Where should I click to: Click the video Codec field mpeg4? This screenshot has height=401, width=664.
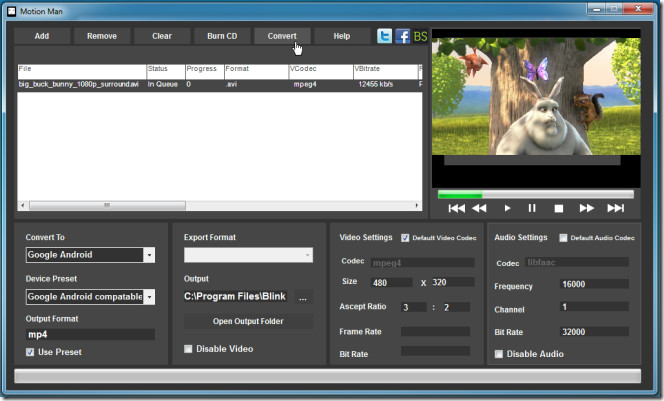423,263
